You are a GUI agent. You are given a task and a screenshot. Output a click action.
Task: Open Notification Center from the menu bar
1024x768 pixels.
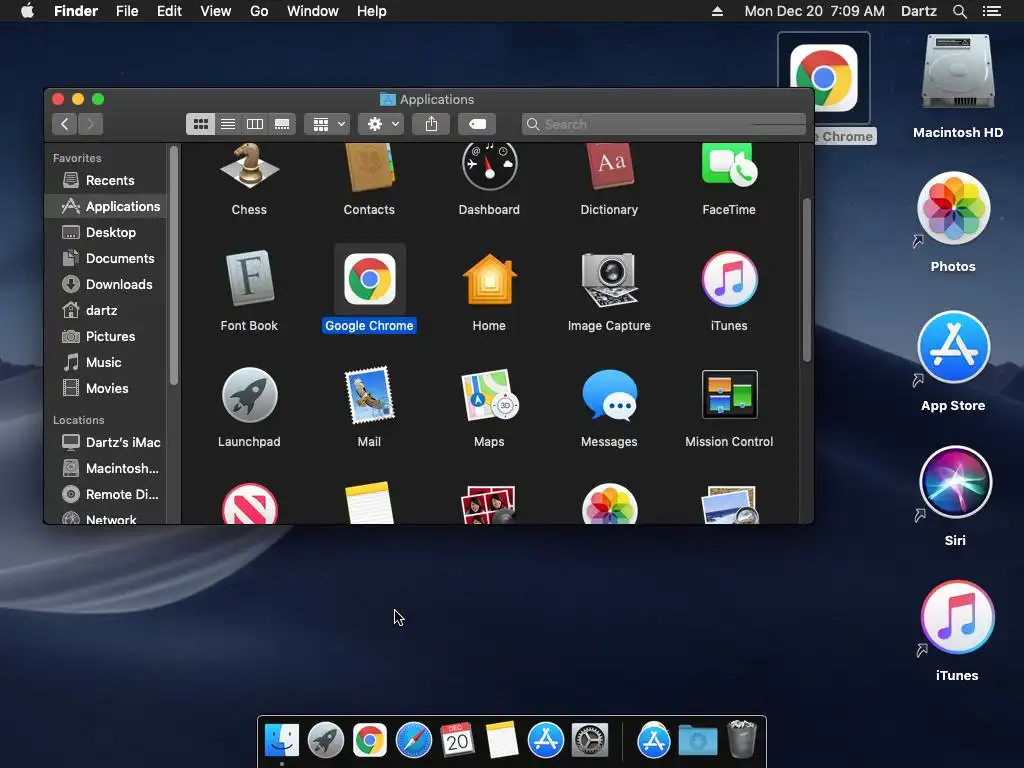(991, 11)
